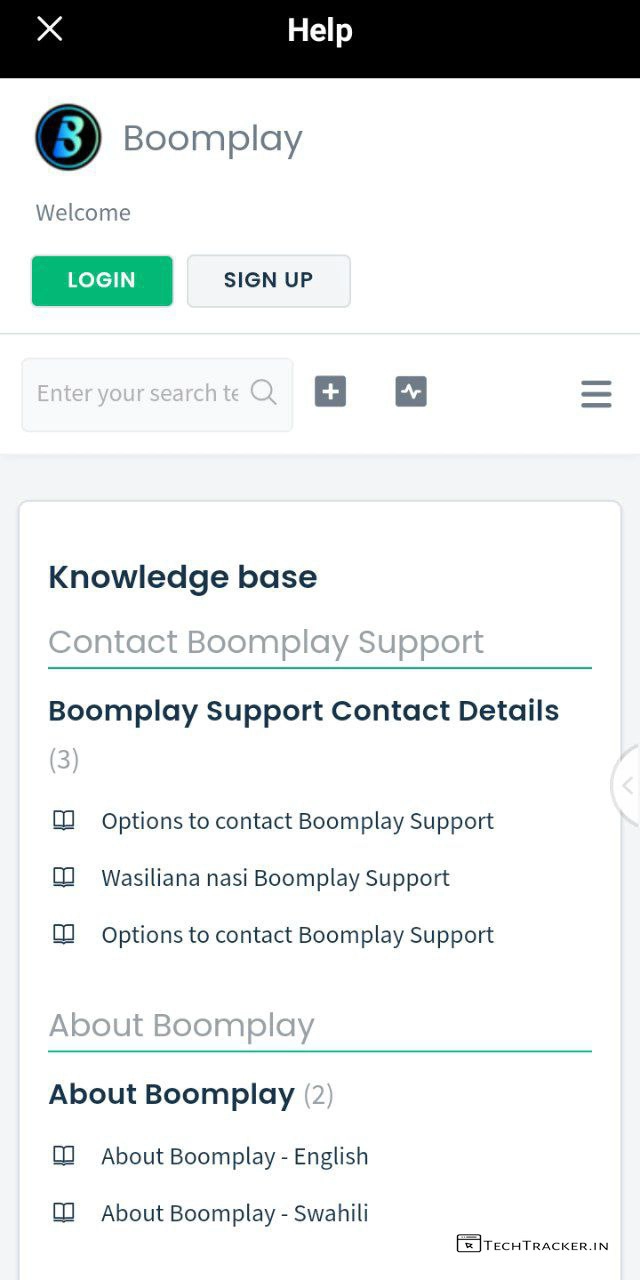
Task: Click book icon beside About Boomplay - Swahili
Action: [64, 1213]
